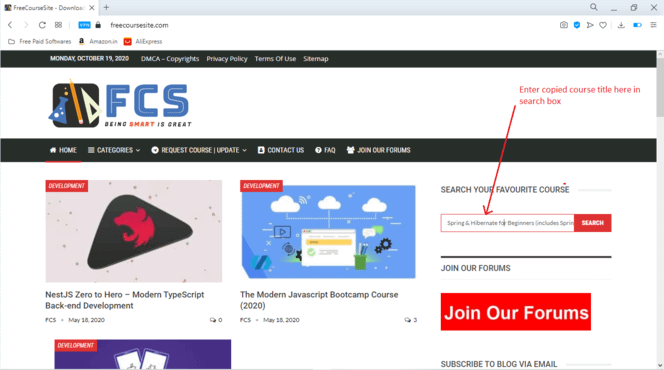Click the course search input box
The width and height of the screenshot is (664, 370).
point(507,223)
